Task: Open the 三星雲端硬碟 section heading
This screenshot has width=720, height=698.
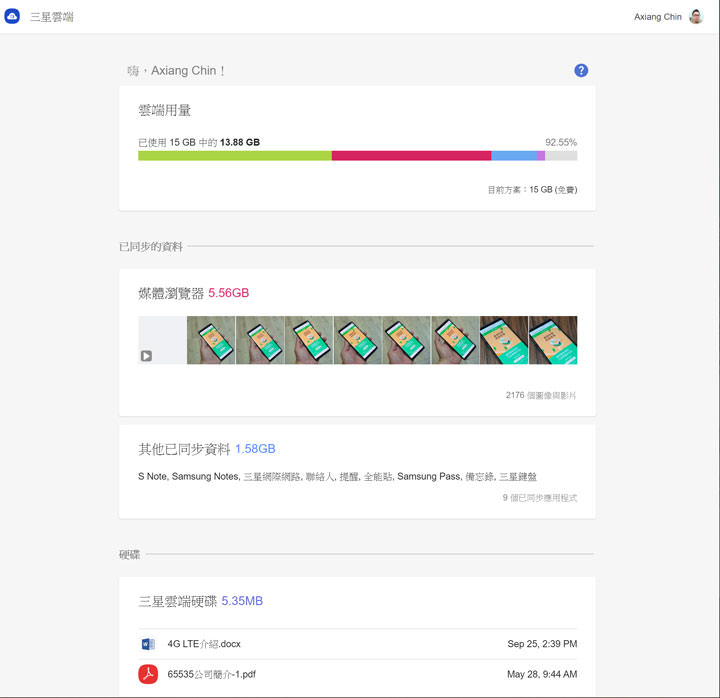Action: [x=177, y=601]
